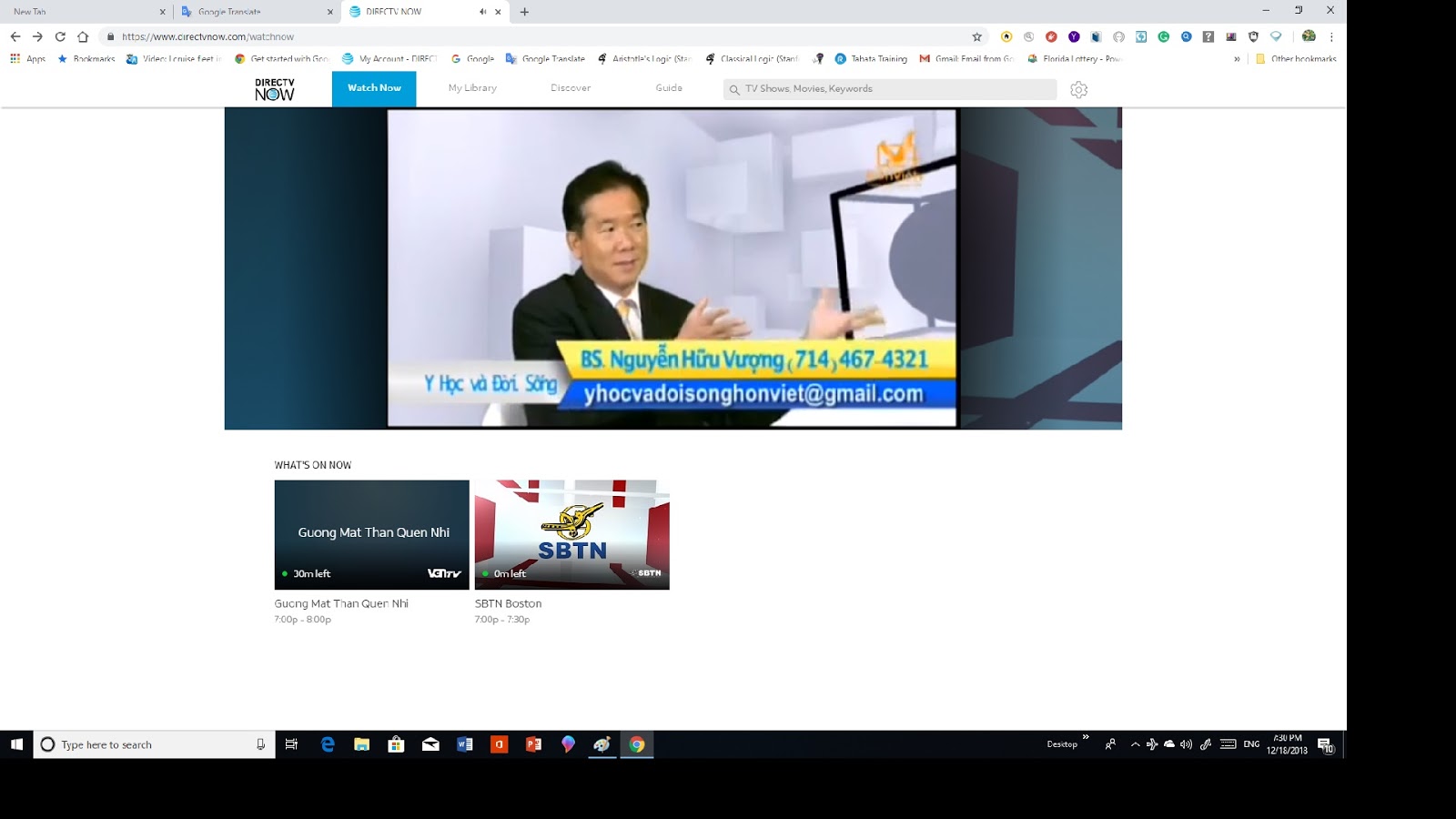Viewport: 1456px width, 819px height.
Task: Show overflowing bookmarks with the chevron
Action: click(1236, 58)
